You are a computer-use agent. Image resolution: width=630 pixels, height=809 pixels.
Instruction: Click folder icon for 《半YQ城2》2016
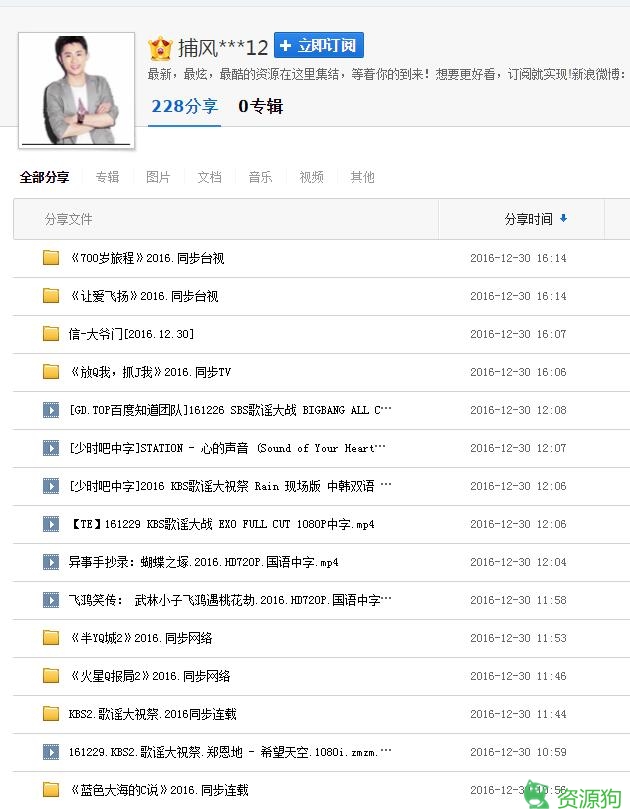click(x=51, y=638)
